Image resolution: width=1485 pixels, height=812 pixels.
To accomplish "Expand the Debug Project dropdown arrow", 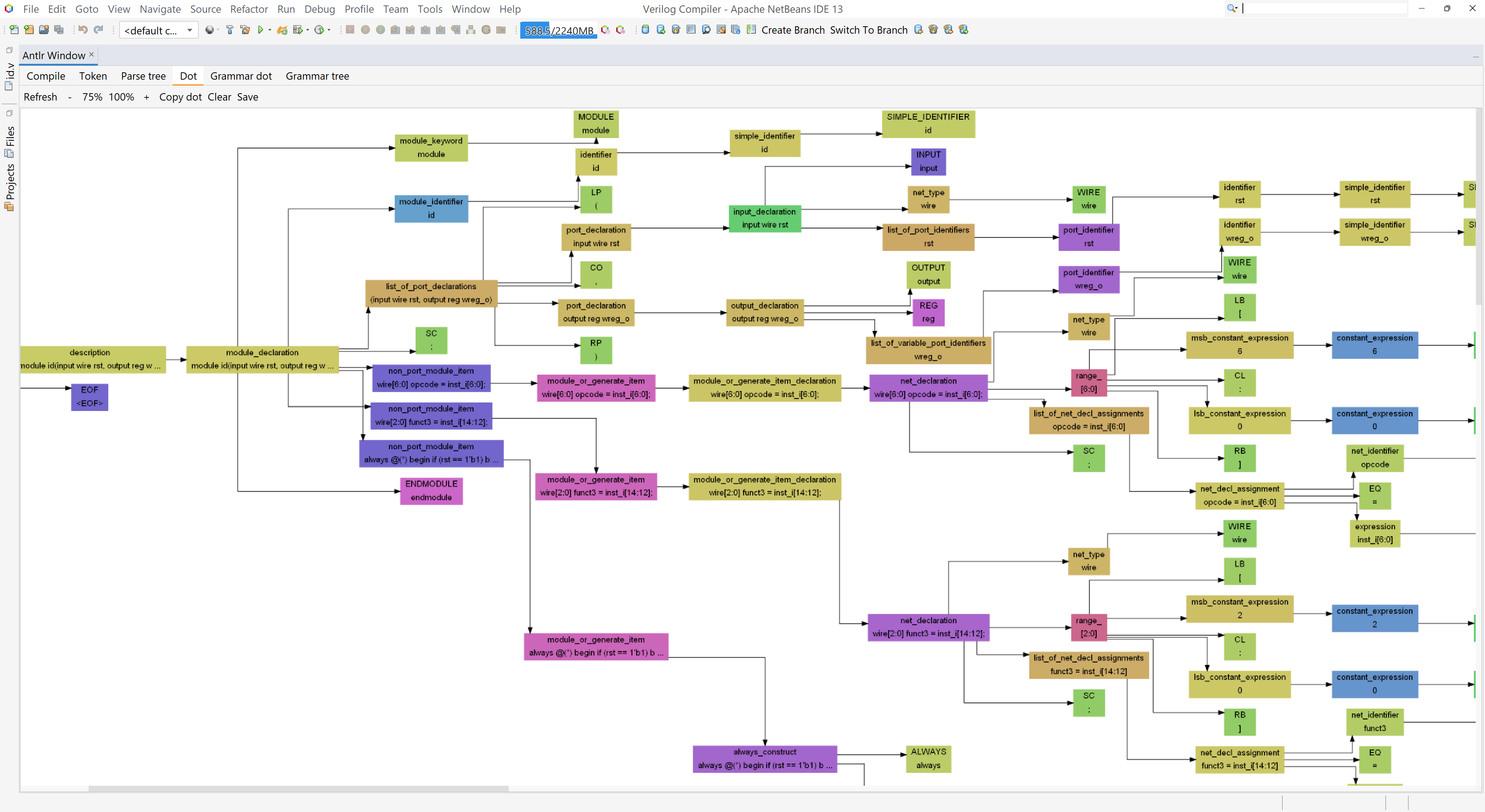I will (307, 30).
